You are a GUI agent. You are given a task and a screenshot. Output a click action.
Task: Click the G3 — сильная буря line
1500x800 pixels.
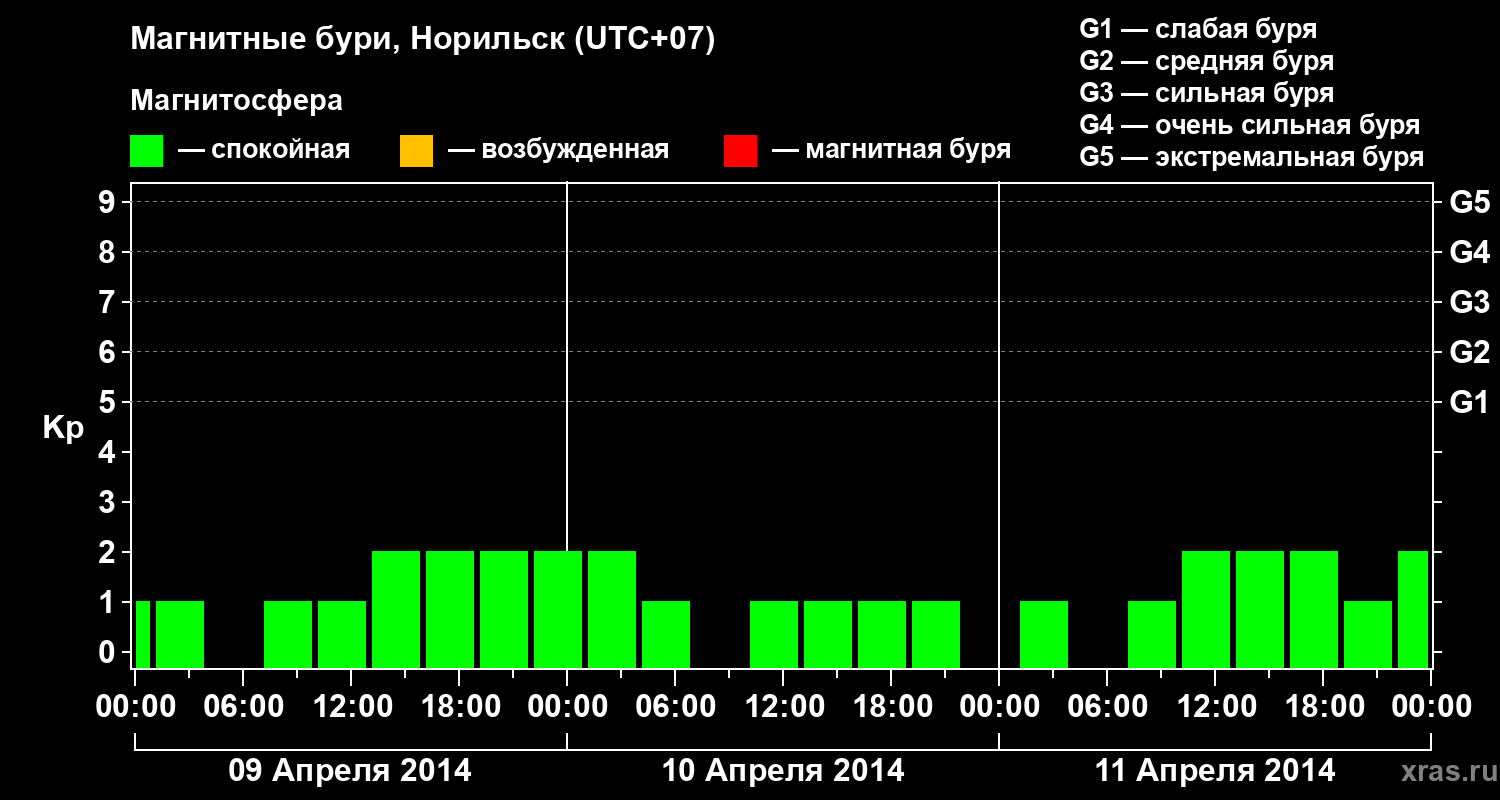click(x=1206, y=93)
